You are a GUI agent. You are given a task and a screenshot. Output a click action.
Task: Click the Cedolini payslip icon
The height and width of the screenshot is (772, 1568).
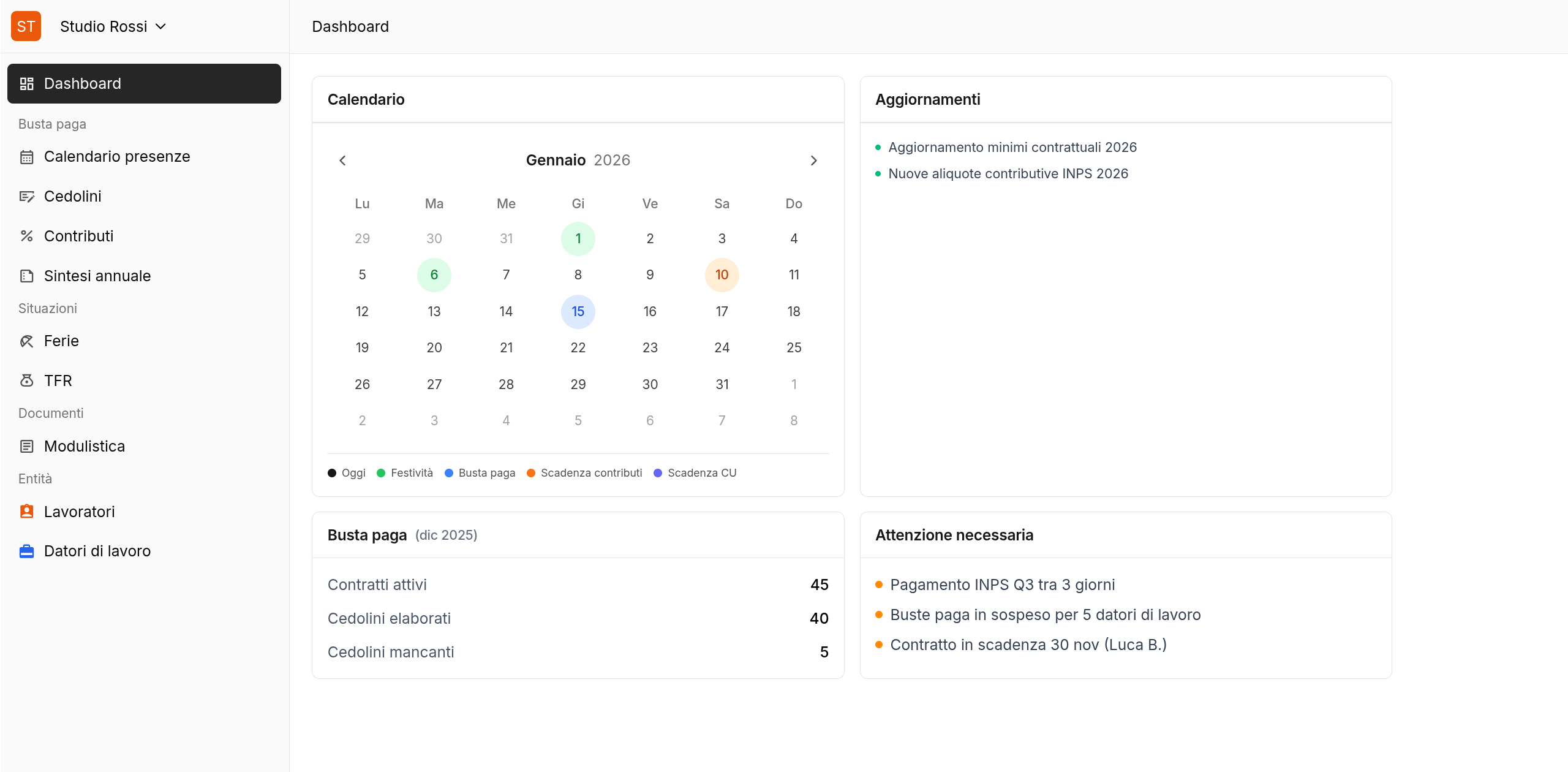[x=26, y=197]
